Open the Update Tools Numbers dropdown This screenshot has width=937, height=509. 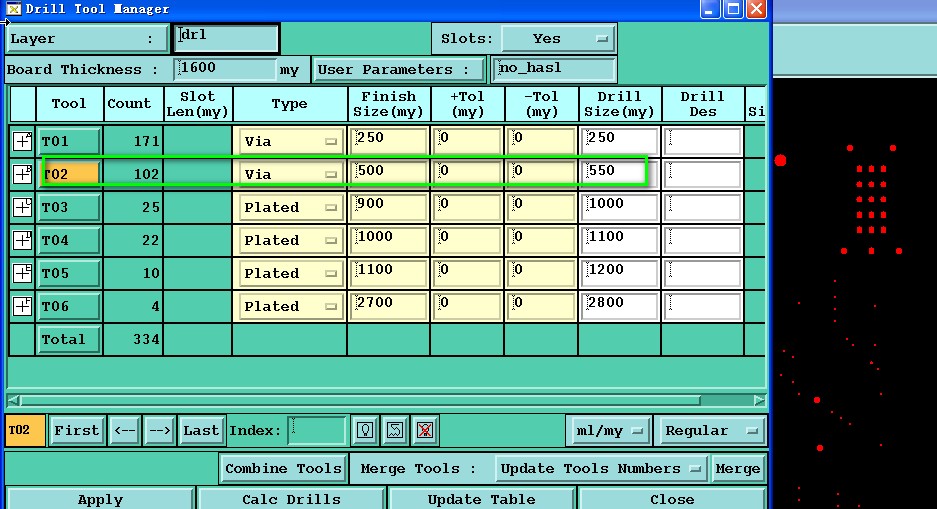coord(601,469)
